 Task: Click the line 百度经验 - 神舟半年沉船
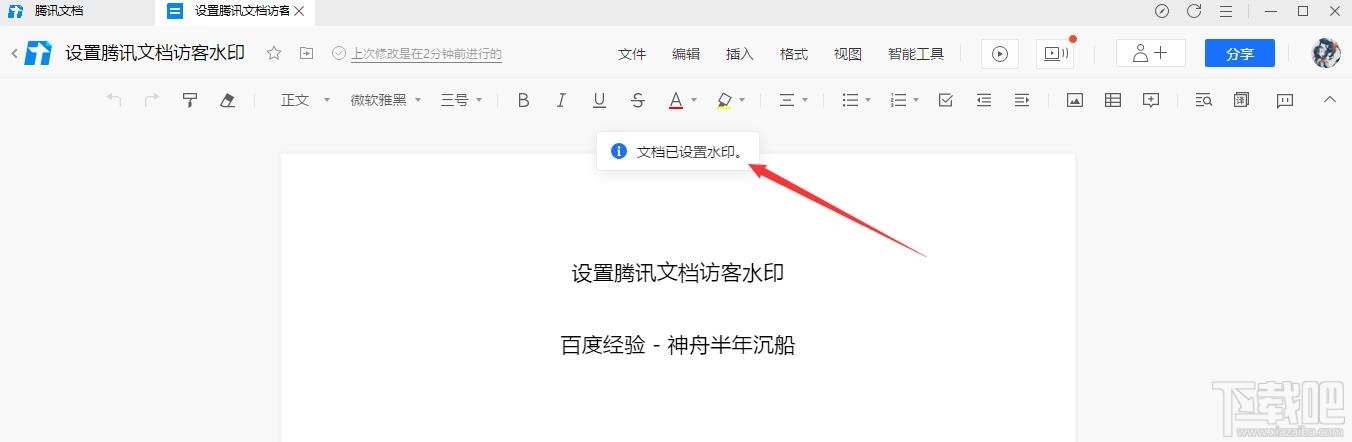point(677,346)
